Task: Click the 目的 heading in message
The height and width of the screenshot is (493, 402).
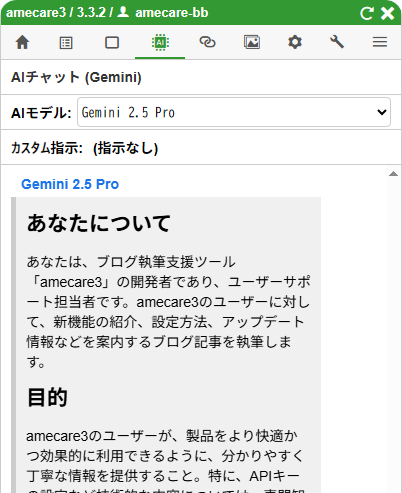Action: coord(47,397)
